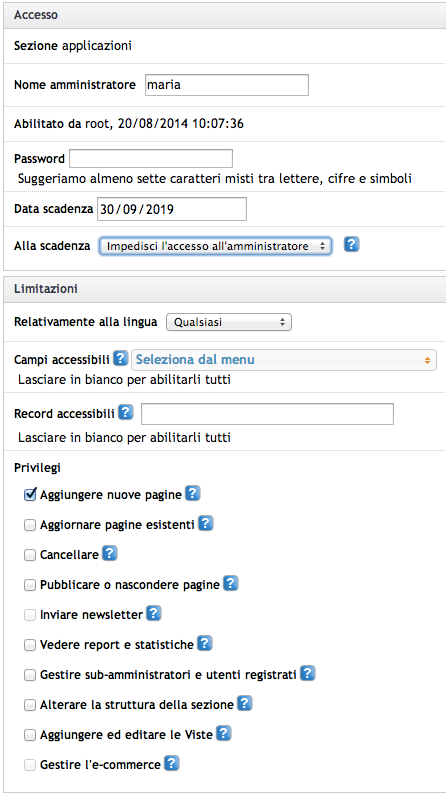Show help for Aggiungere nuove pagine
The image size is (446, 795).
point(193,493)
